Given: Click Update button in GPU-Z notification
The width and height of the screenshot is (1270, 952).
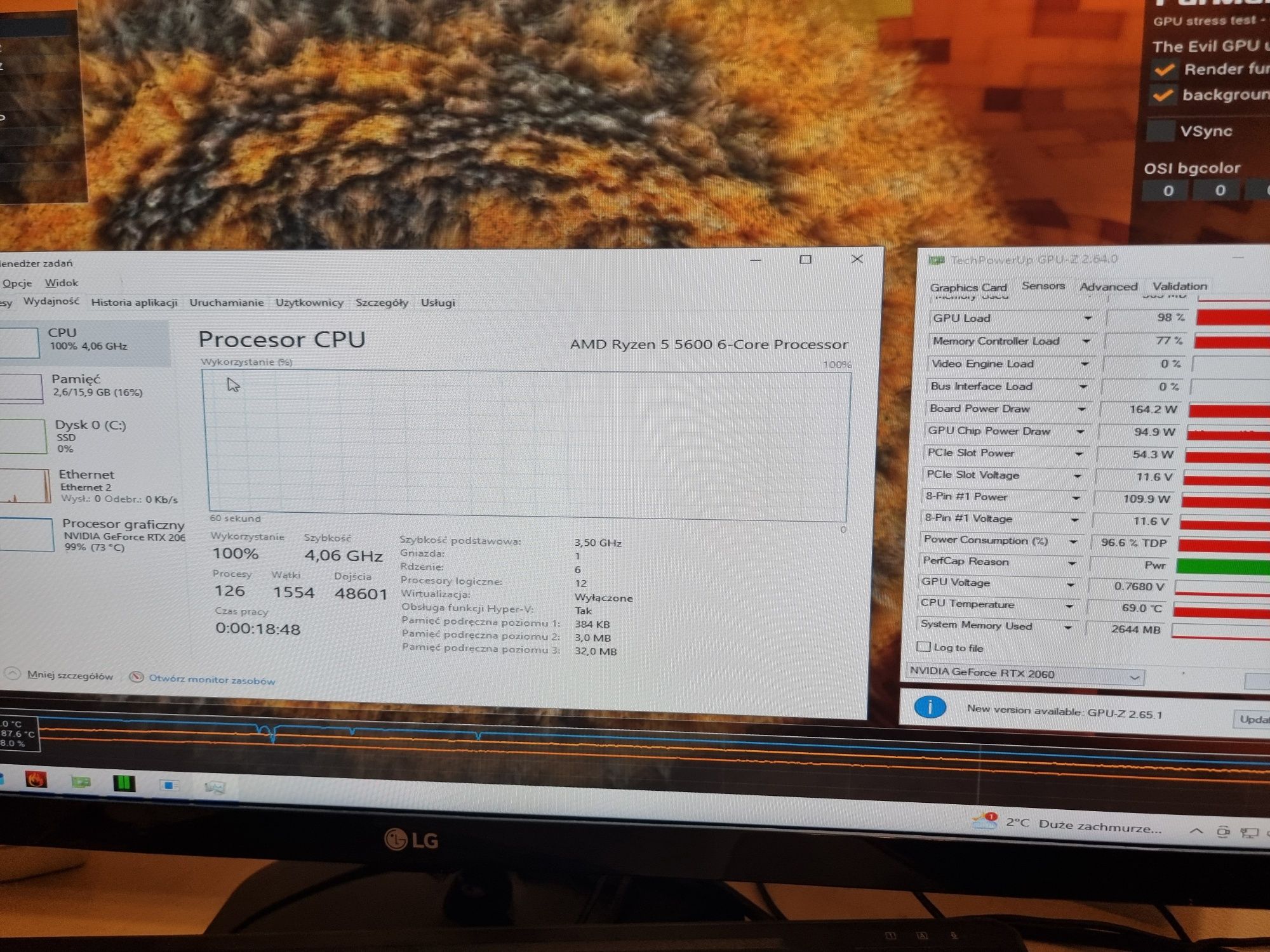Looking at the screenshot, I should tap(1252, 719).
